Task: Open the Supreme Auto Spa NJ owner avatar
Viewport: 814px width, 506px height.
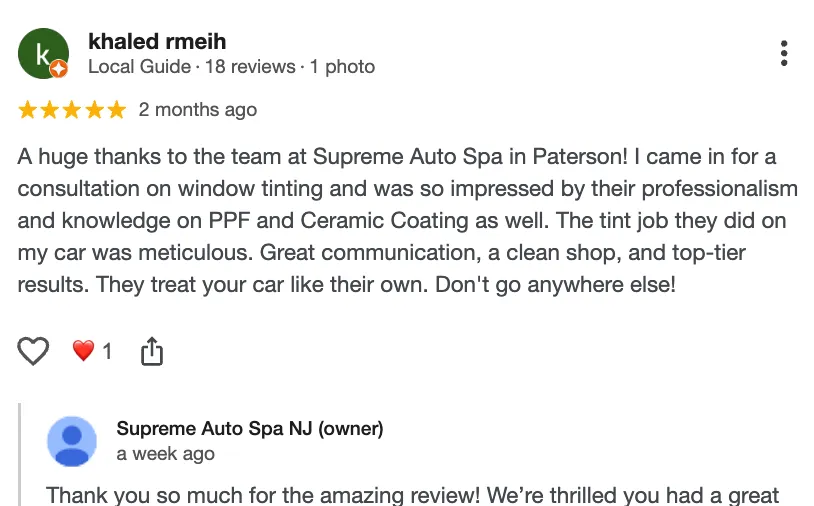Action: (x=72, y=442)
